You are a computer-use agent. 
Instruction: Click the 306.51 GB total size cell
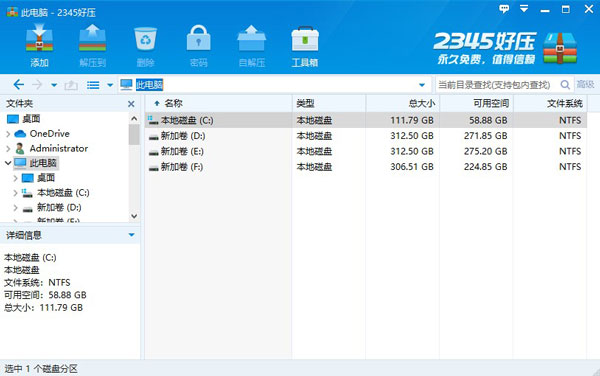[412, 167]
